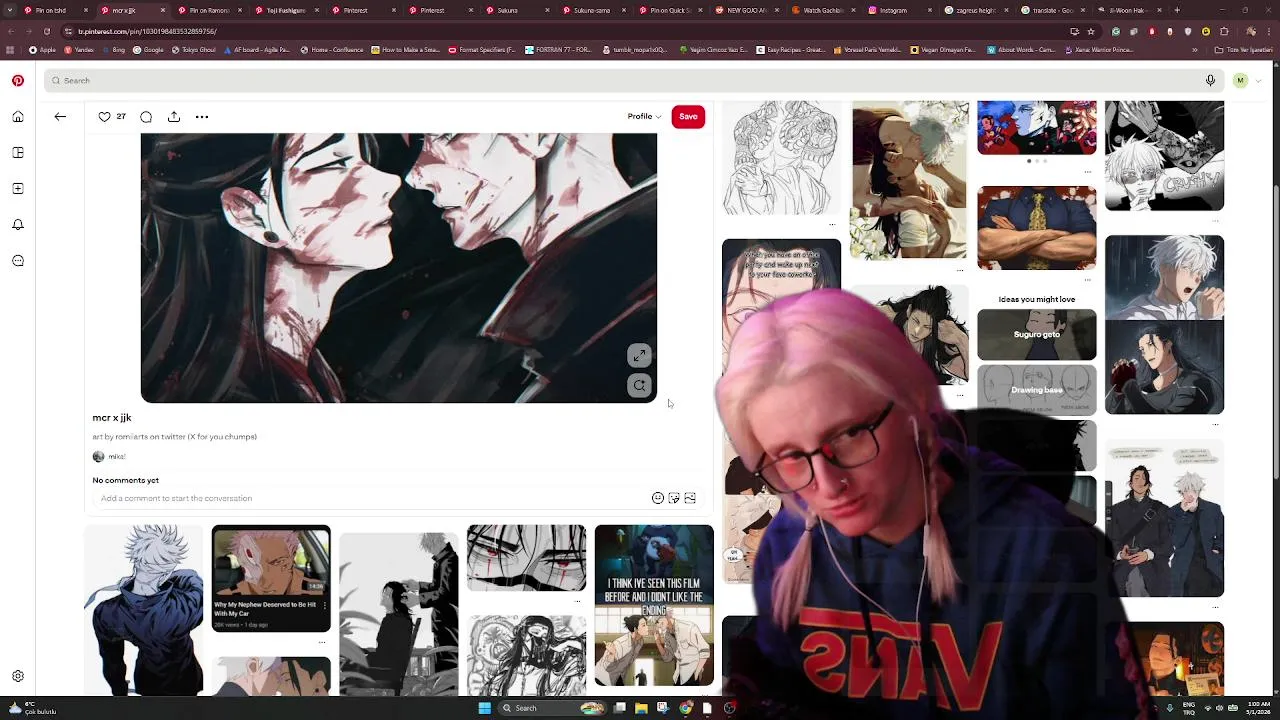Activate voice search microphone icon
1280x720 pixels.
(1210, 80)
